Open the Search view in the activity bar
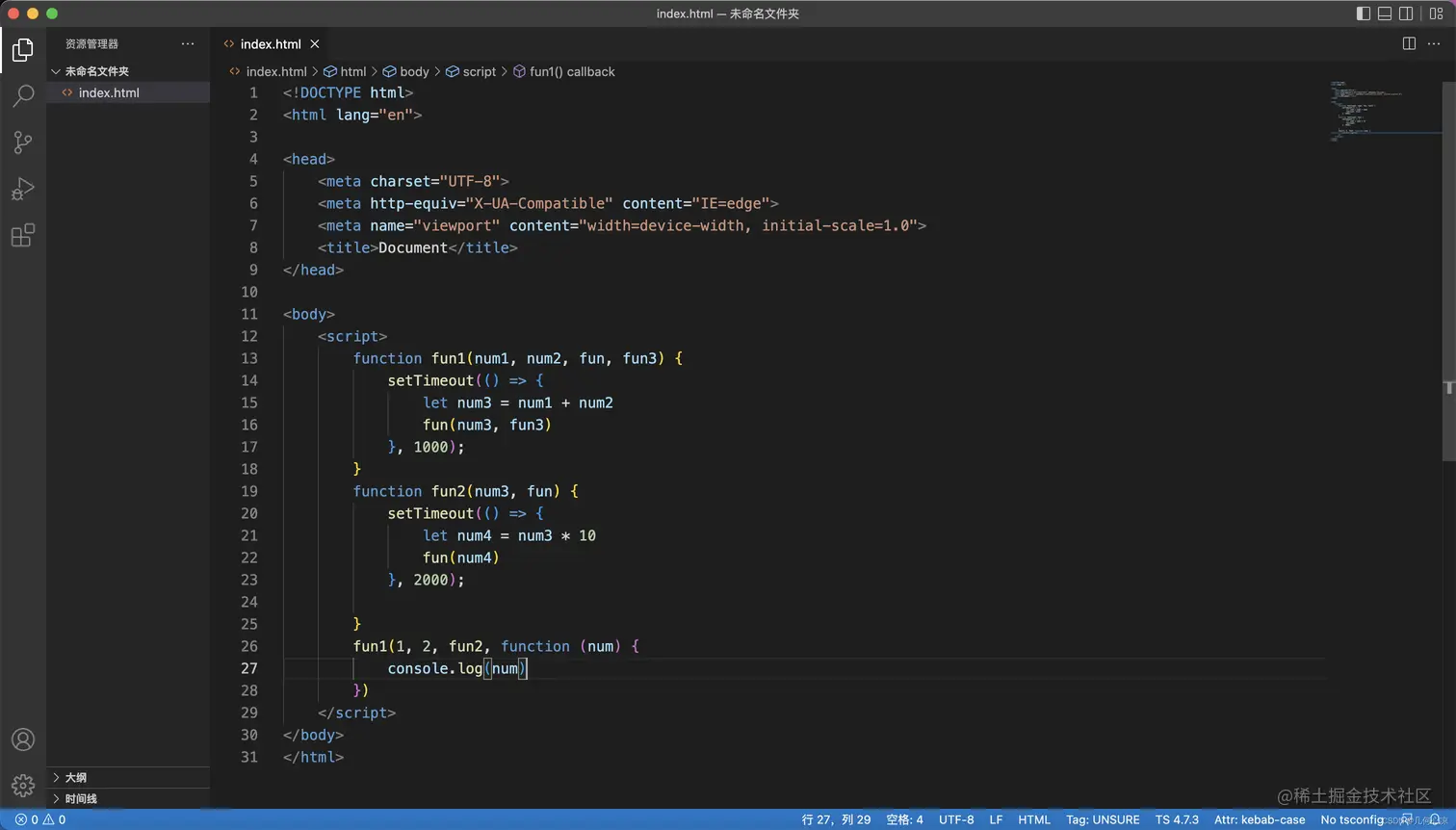1456x830 pixels. [x=23, y=95]
